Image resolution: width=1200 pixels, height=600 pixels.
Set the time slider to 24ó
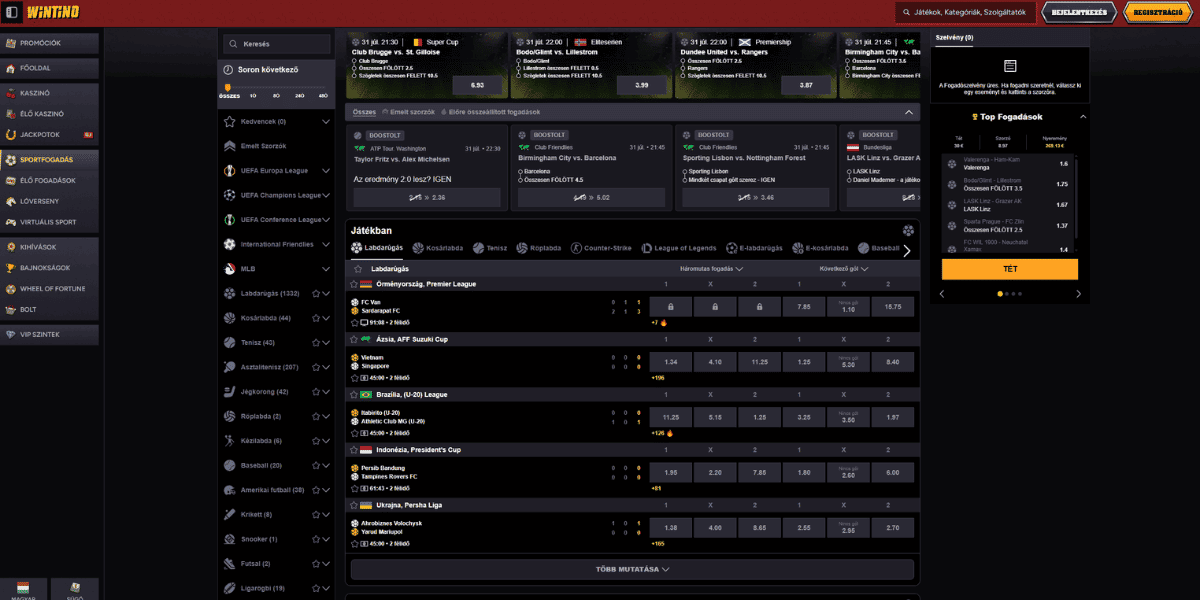click(299, 95)
